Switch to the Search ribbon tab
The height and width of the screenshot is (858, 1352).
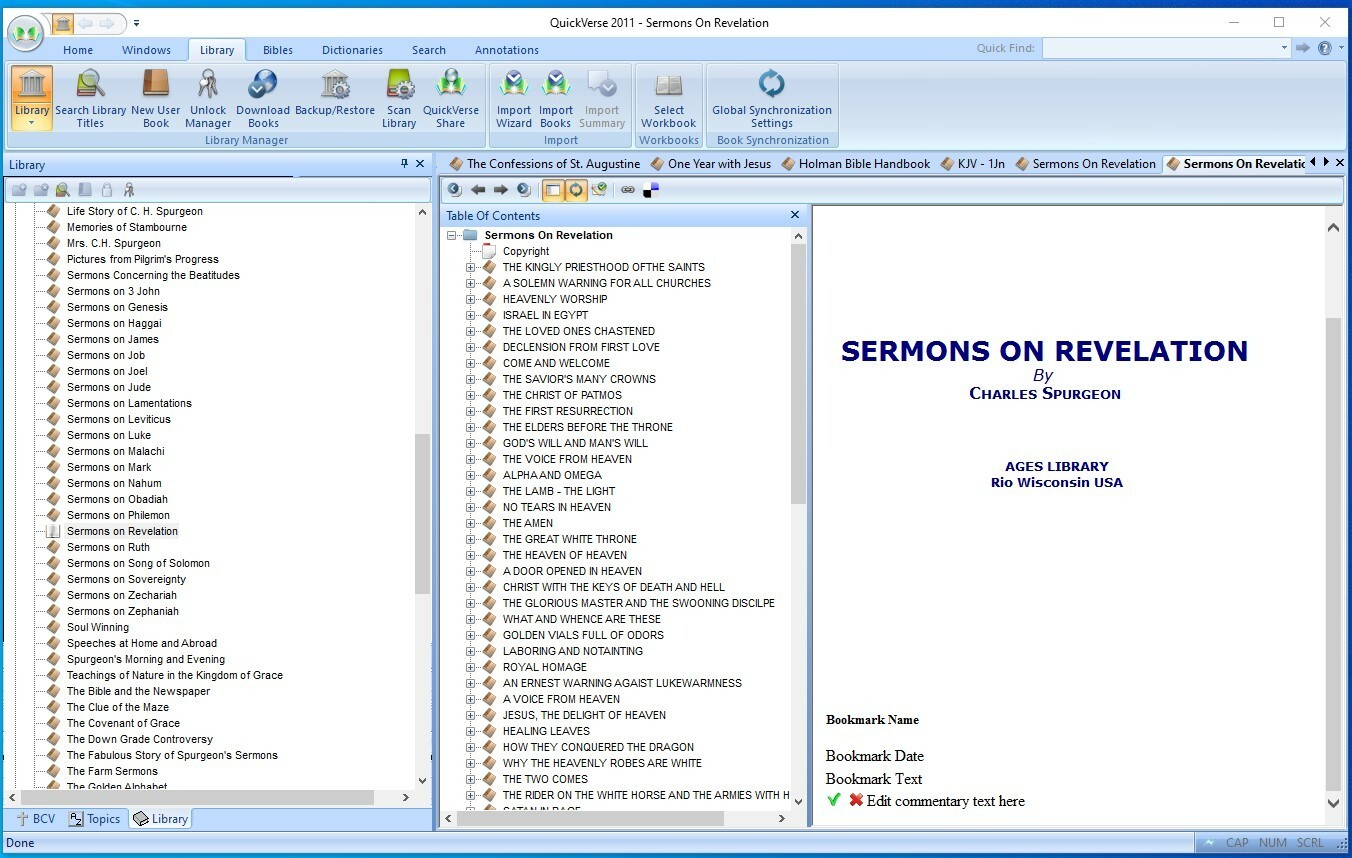[x=429, y=50]
